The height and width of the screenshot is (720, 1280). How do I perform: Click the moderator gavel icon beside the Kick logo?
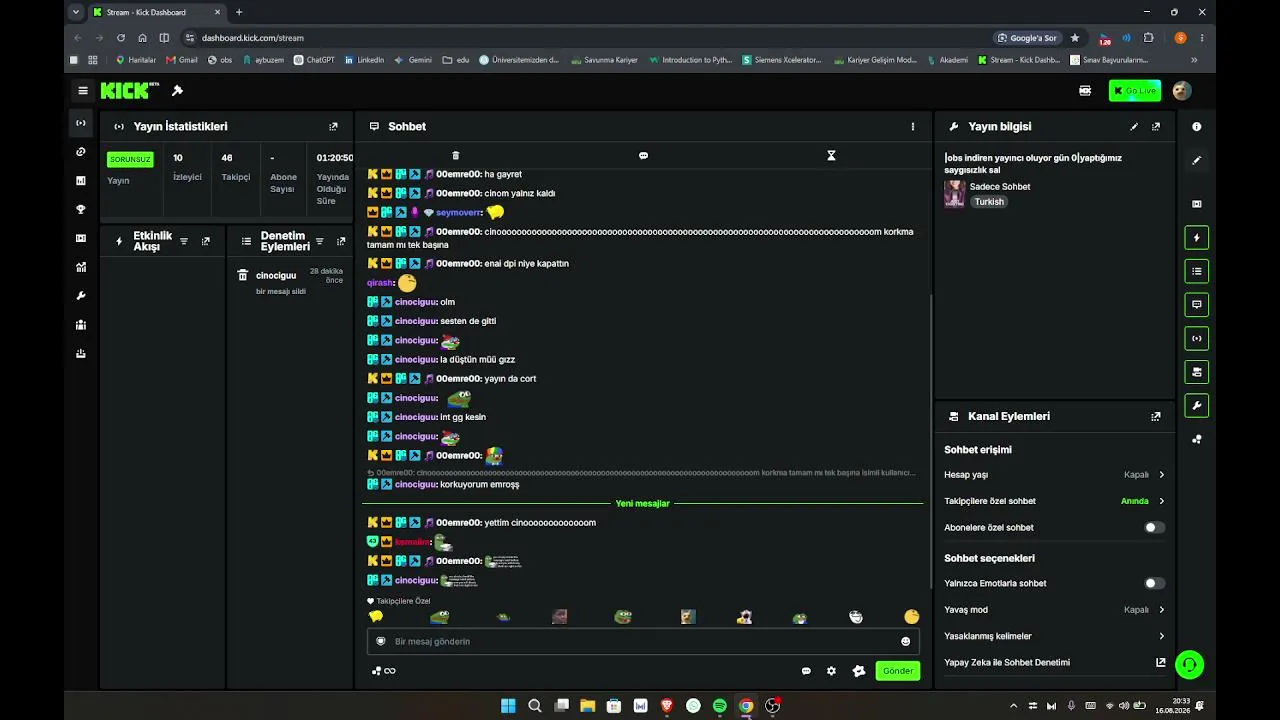tap(177, 91)
